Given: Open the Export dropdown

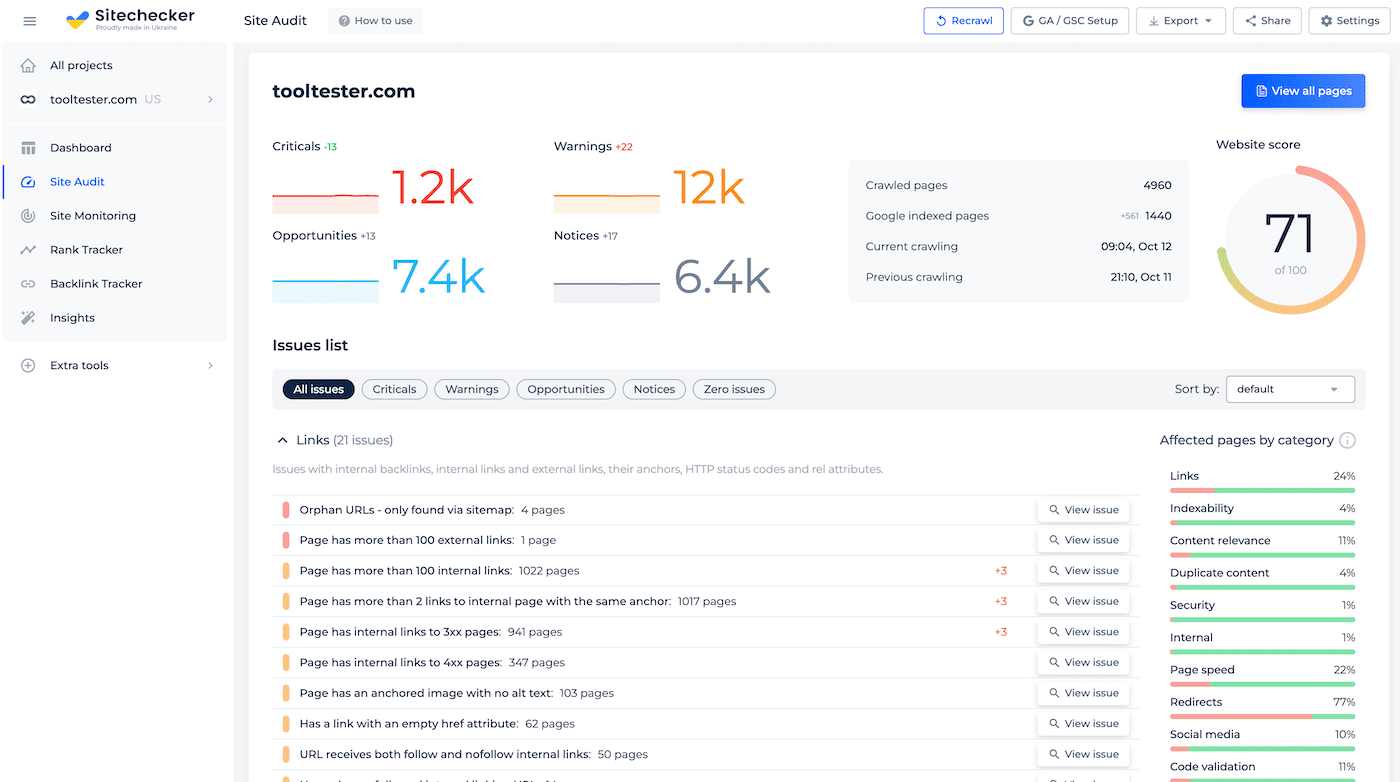Looking at the screenshot, I should pyautogui.click(x=1180, y=21).
